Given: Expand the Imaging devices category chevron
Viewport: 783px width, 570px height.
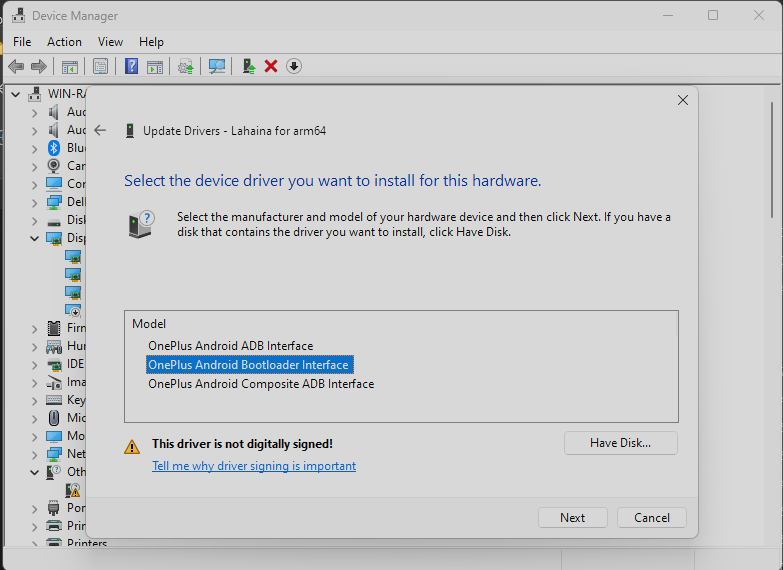Looking at the screenshot, I should click(34, 383).
